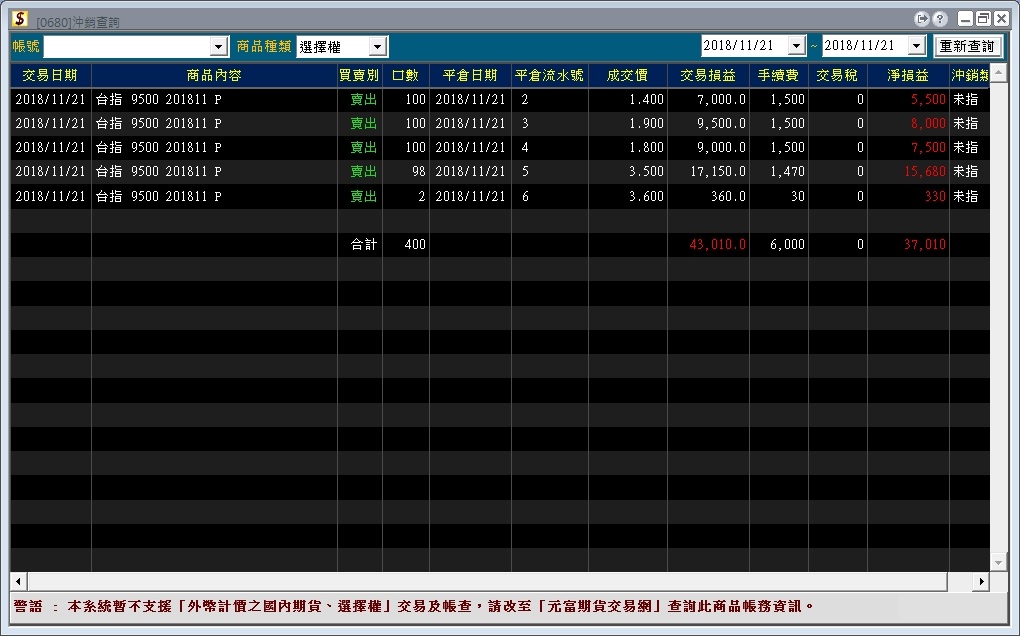This screenshot has width=1020, height=636.
Task: Select the row with serial number 2
Action: [500, 99]
